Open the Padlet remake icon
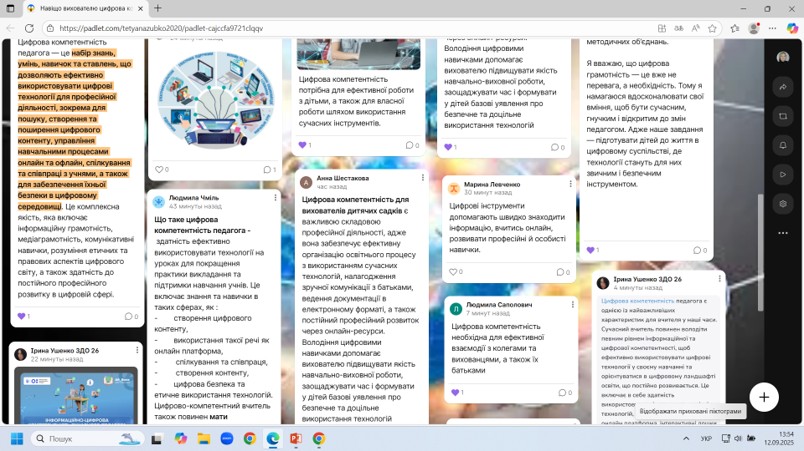804x451 pixels. [x=783, y=116]
